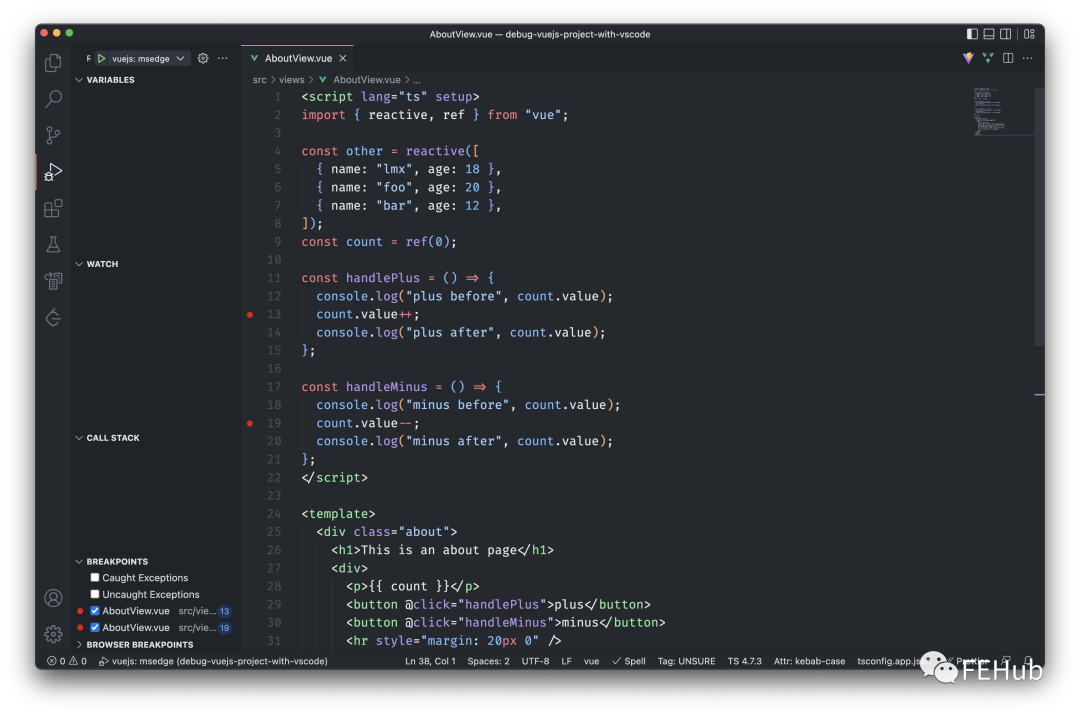
Task: Open the Extensions icon
Action: (52, 208)
